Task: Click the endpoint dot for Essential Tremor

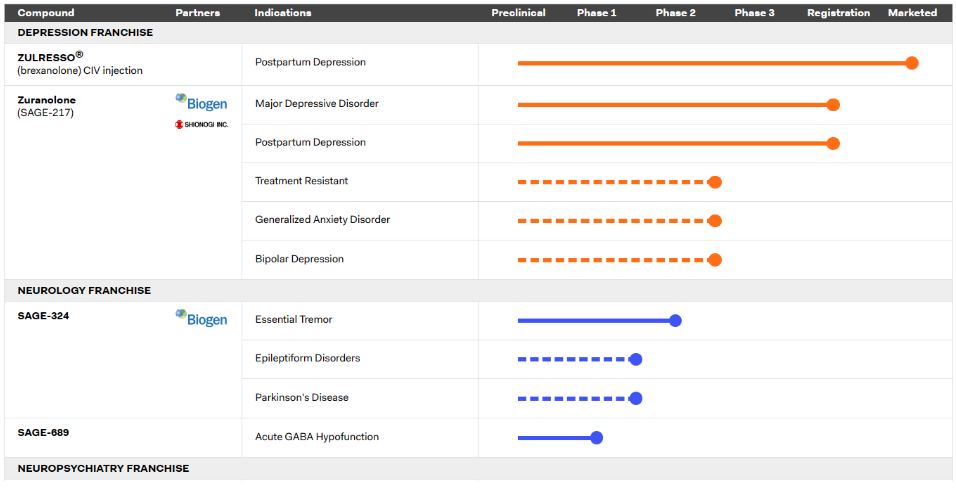Action: coord(675,321)
